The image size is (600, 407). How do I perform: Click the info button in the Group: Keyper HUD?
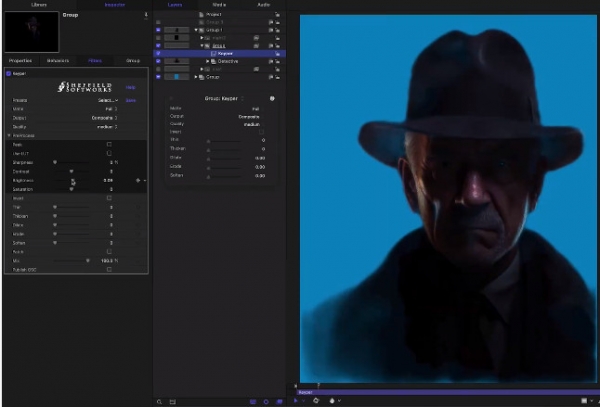pos(272,99)
